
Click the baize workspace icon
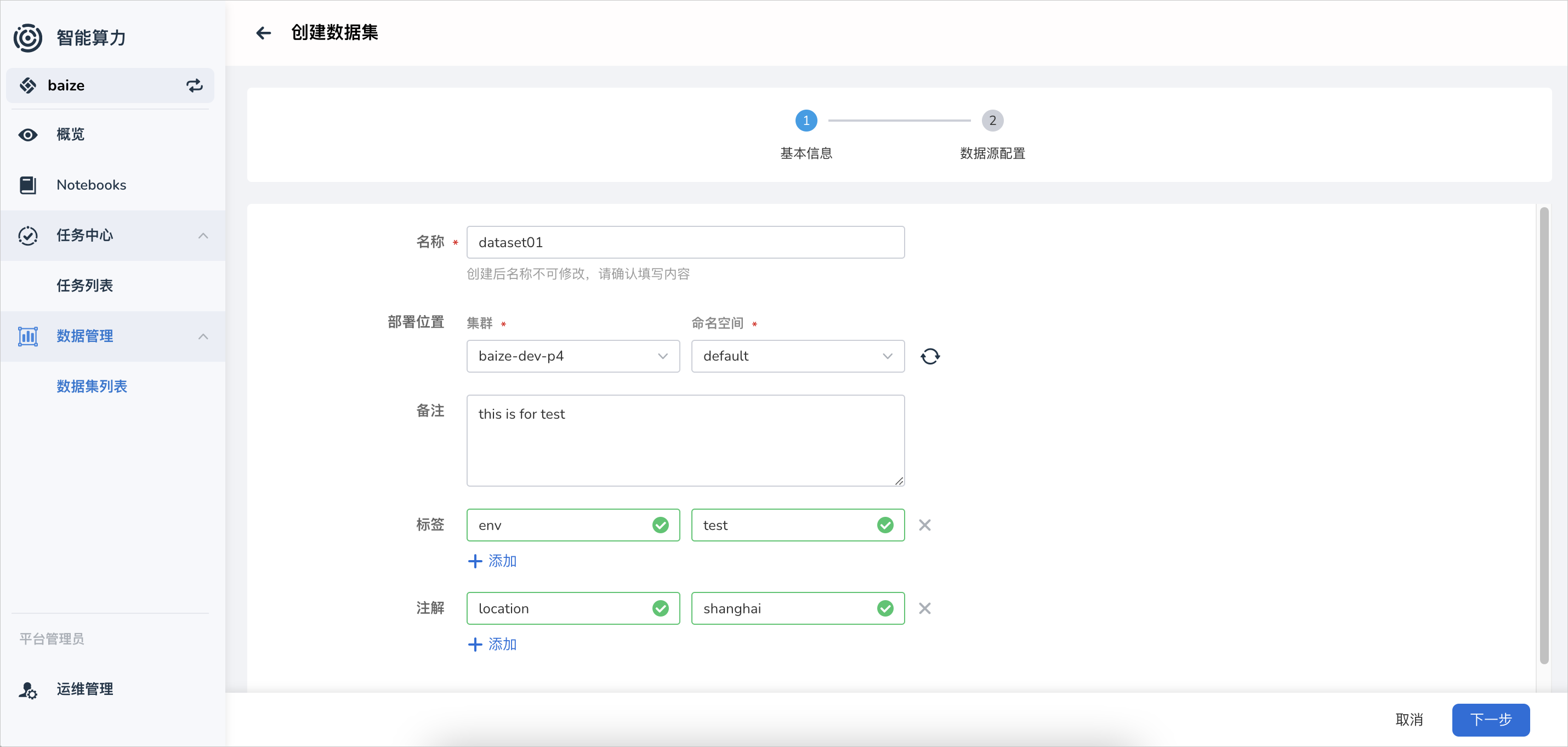point(28,85)
